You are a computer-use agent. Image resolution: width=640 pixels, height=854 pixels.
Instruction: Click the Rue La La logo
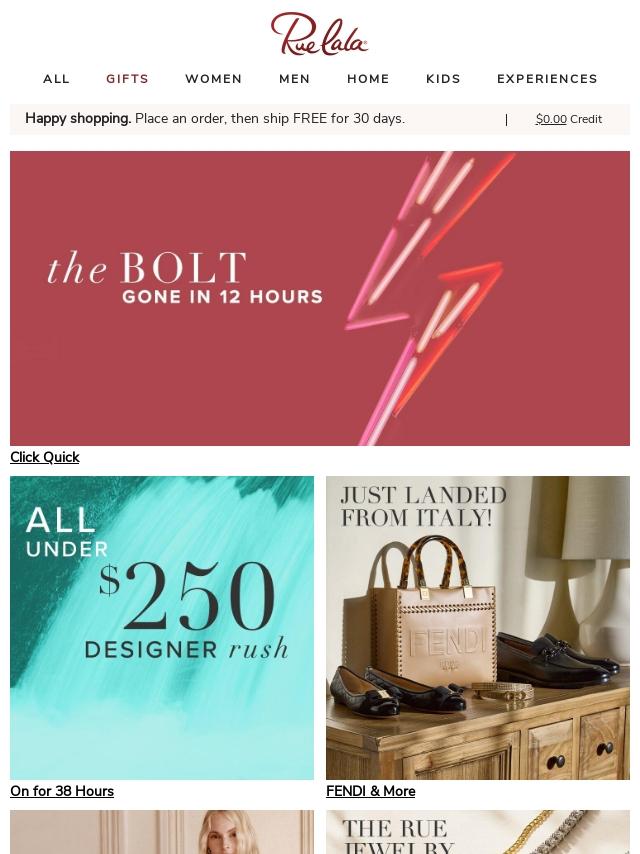(x=319, y=34)
